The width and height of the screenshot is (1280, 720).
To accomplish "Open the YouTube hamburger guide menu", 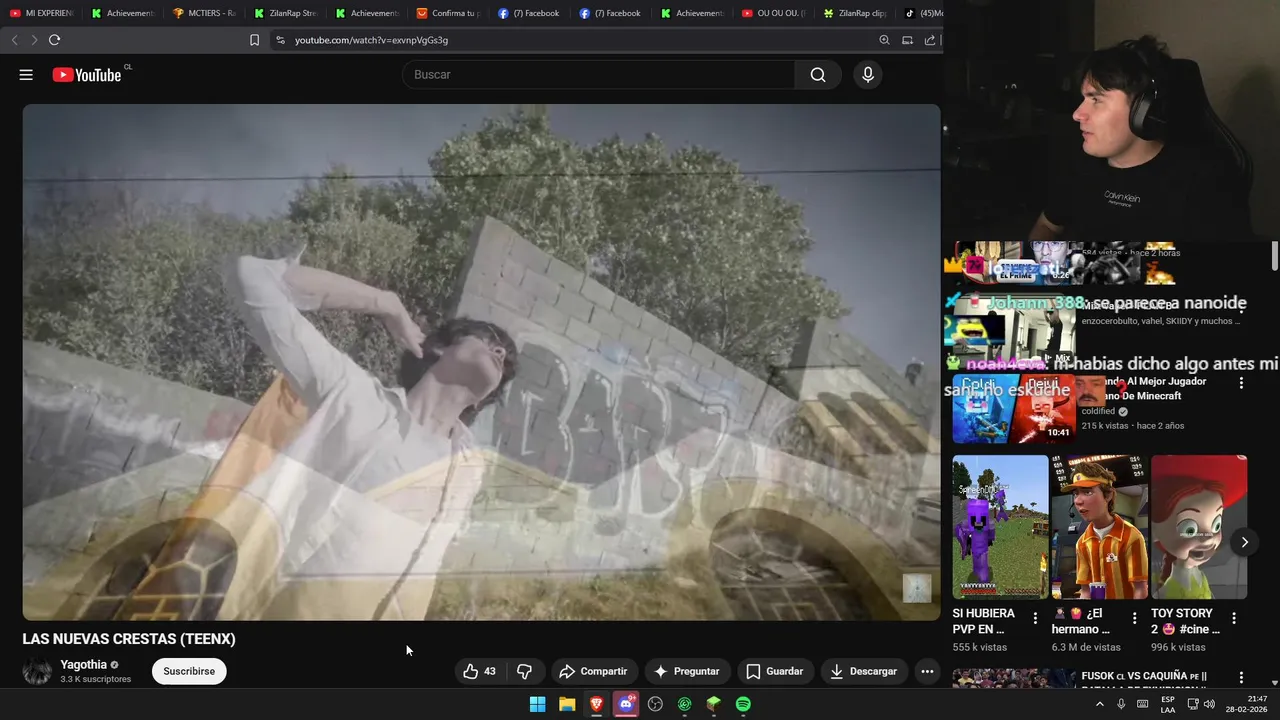I will click(x=26, y=75).
